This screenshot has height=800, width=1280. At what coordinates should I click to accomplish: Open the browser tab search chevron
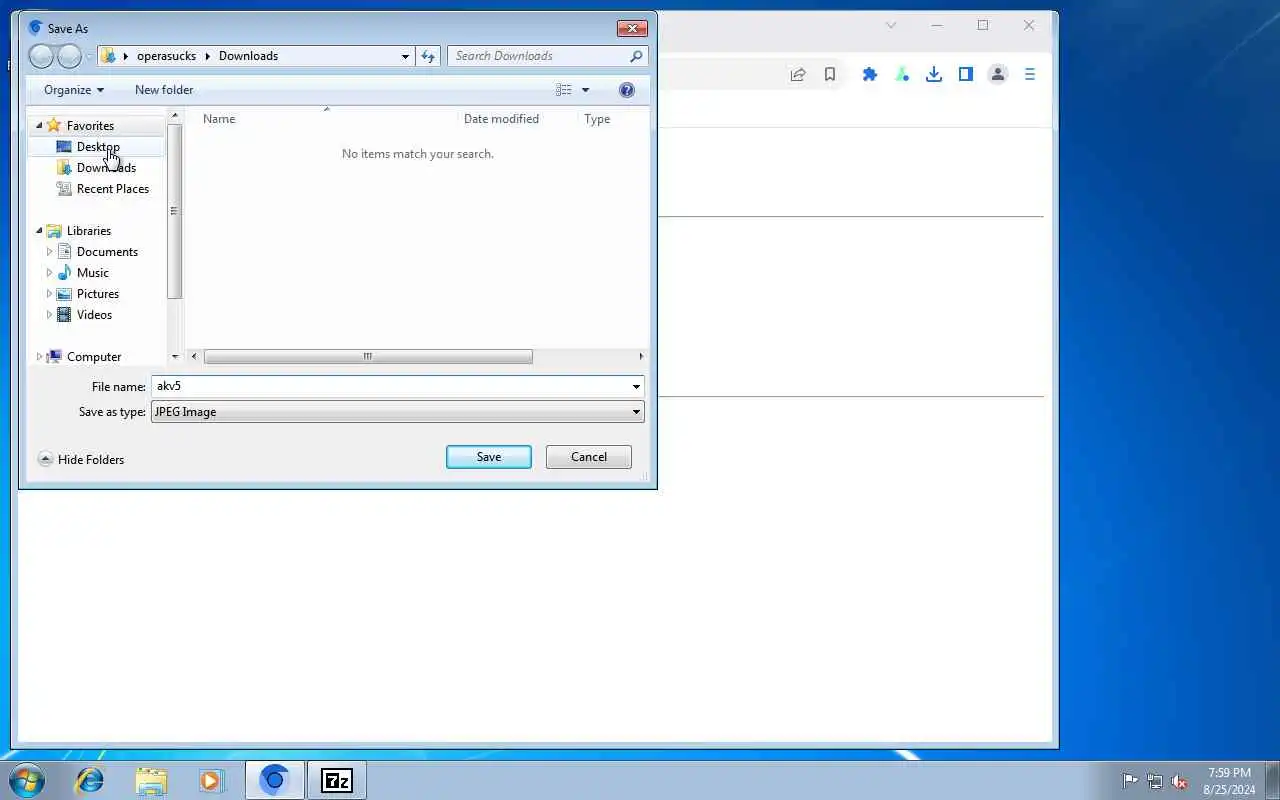coord(891,26)
